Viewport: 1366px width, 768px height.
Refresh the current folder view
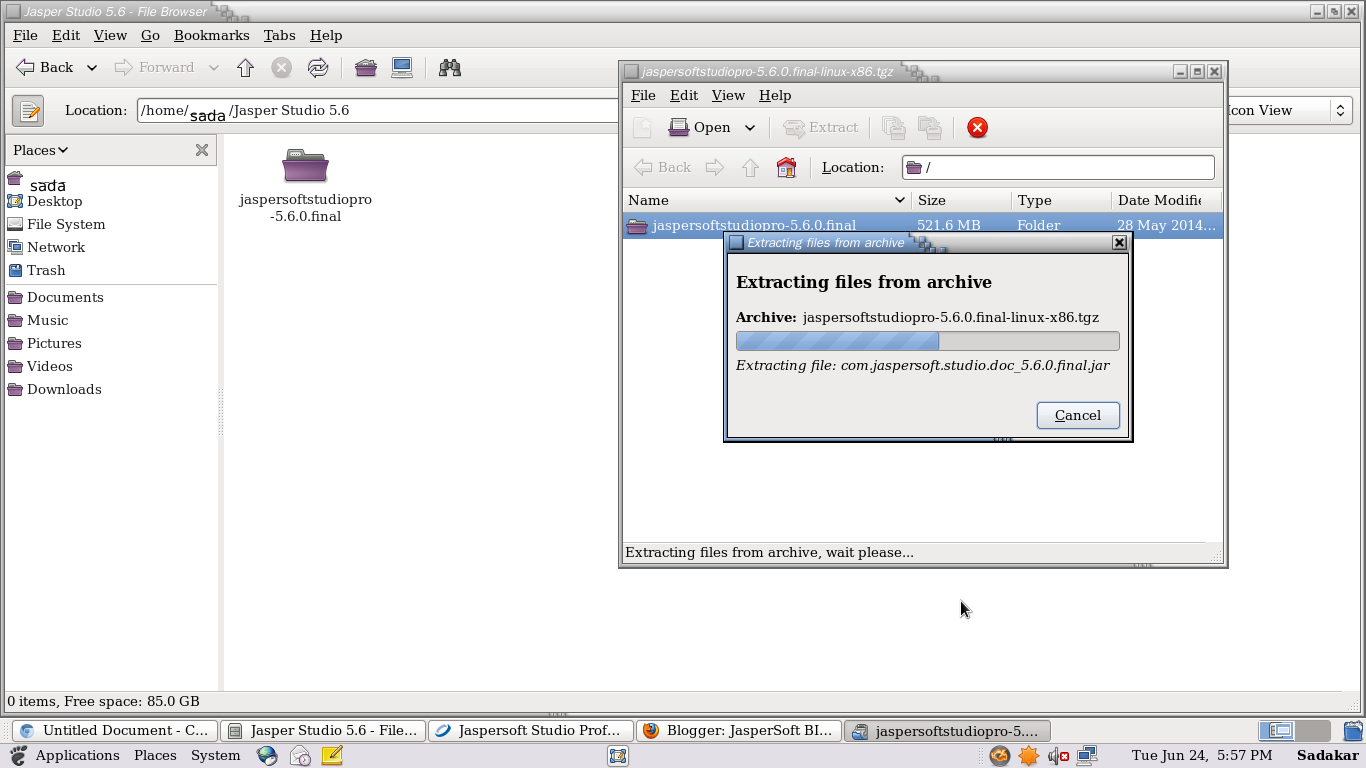318,67
